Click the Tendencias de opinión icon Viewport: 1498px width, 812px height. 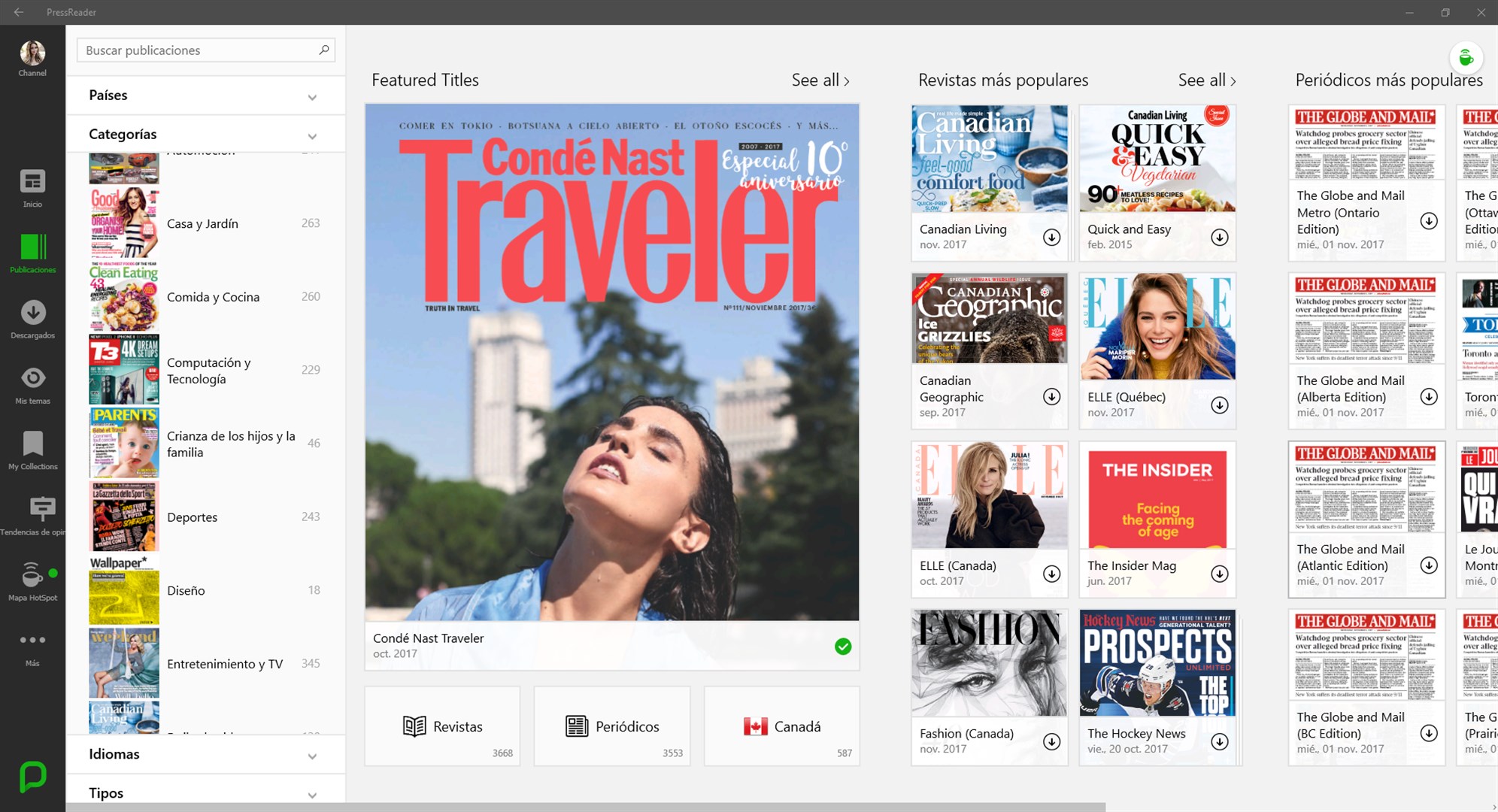[x=34, y=509]
